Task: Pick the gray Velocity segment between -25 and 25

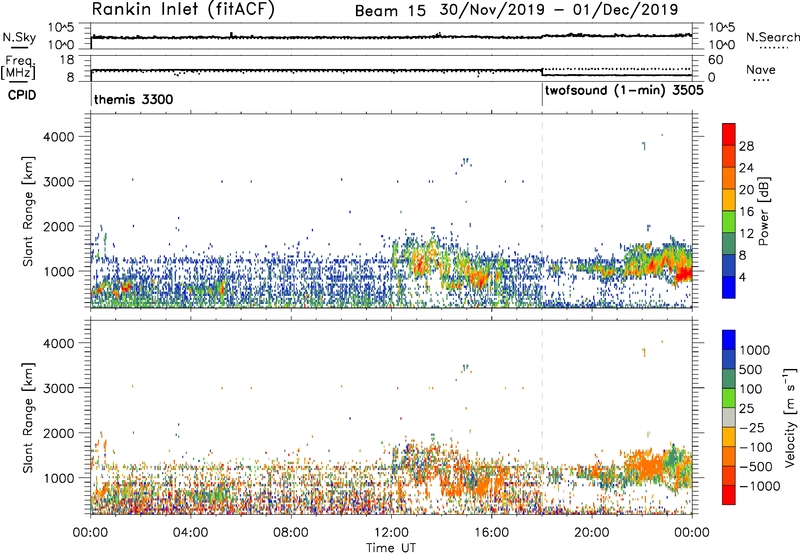Action: (x=729, y=417)
